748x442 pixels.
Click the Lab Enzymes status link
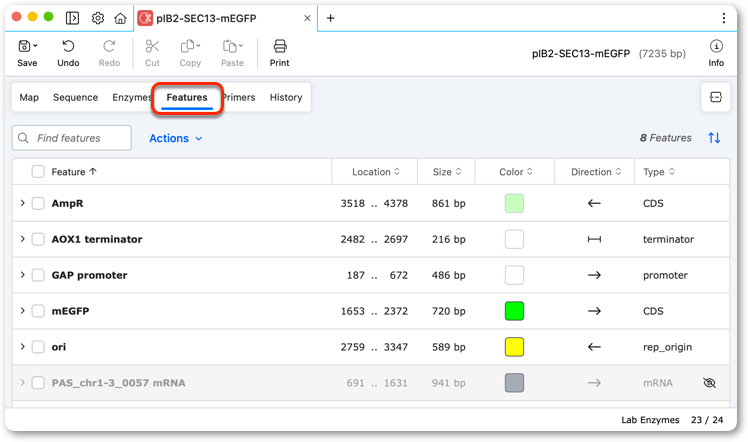[650, 420]
